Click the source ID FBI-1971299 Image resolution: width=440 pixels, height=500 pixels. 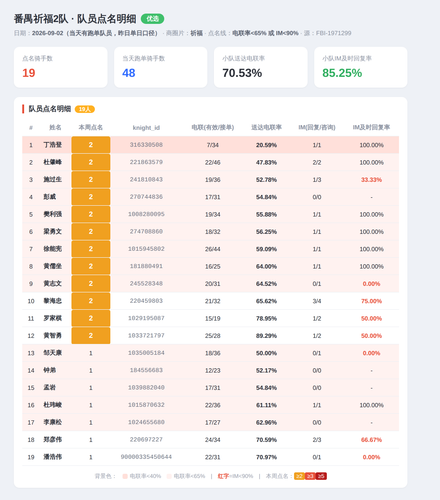(x=333, y=33)
